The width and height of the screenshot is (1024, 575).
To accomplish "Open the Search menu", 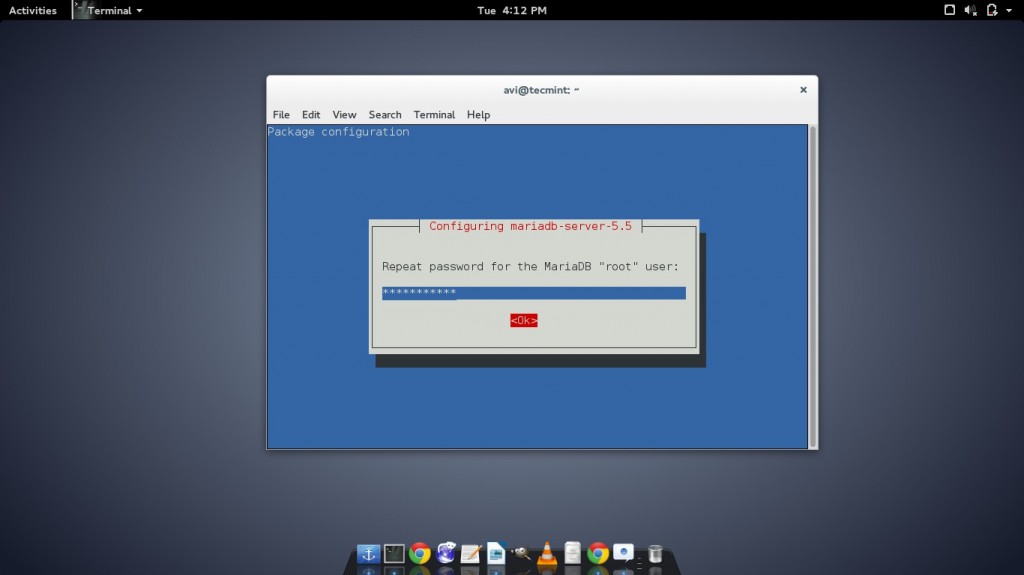I will coord(384,115).
